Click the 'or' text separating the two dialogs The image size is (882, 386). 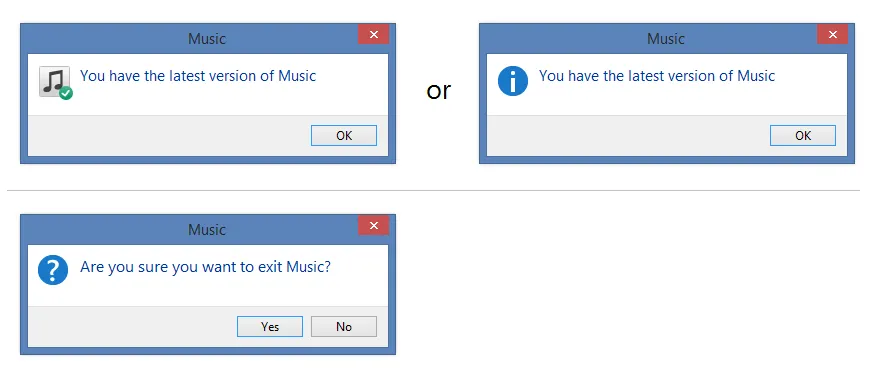click(x=438, y=91)
